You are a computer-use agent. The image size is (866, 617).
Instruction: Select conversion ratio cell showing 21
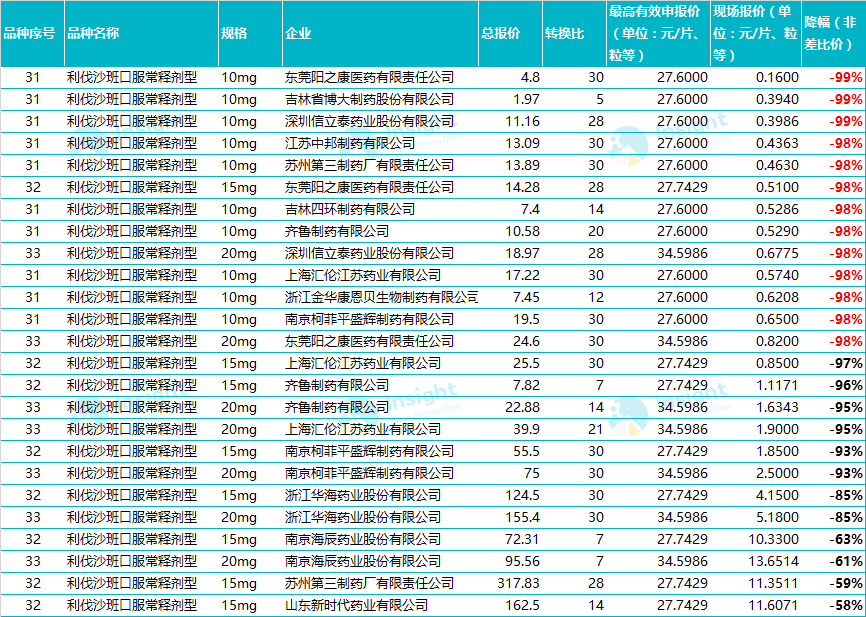pos(596,429)
